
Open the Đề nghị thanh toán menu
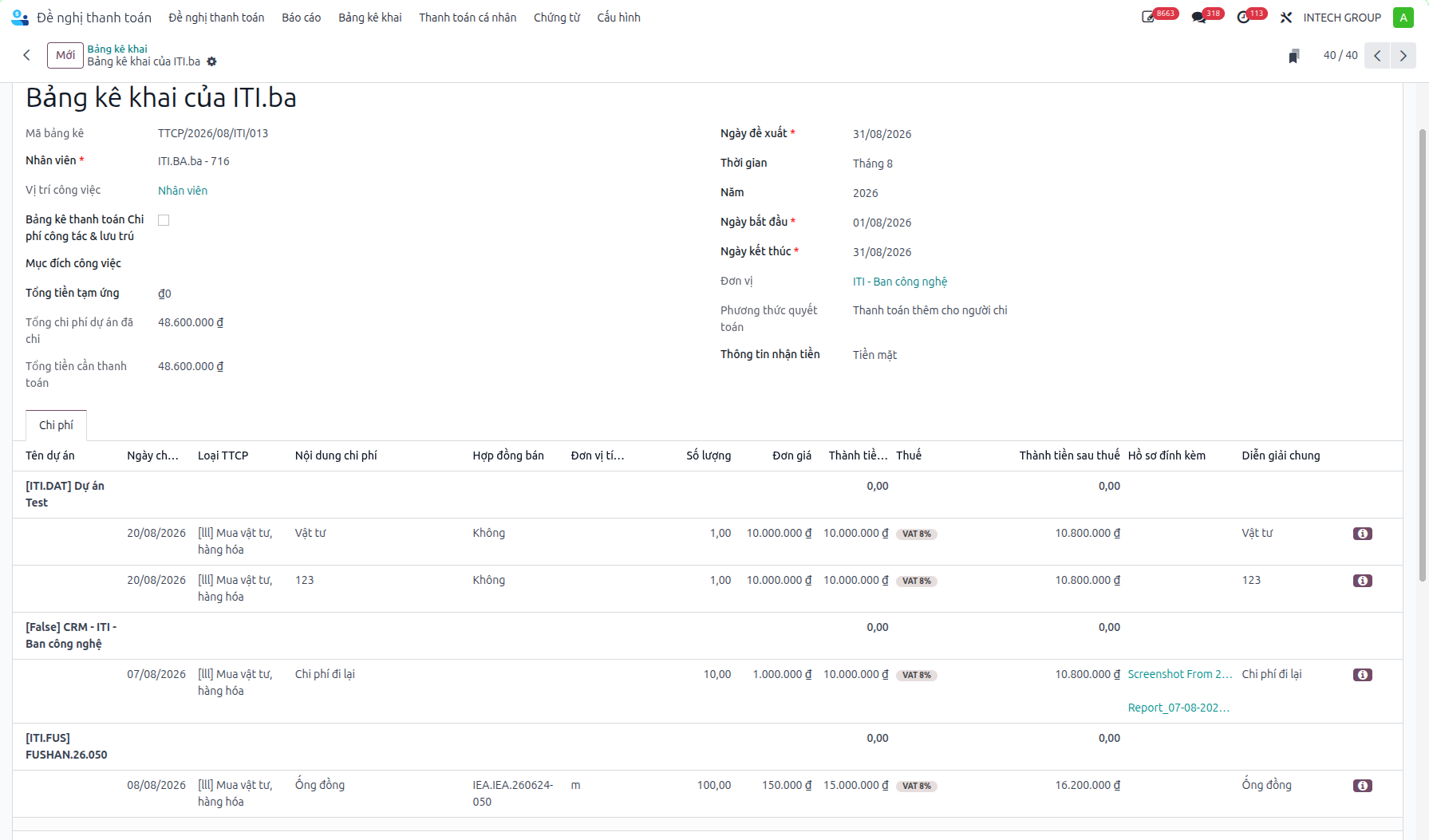216,18
